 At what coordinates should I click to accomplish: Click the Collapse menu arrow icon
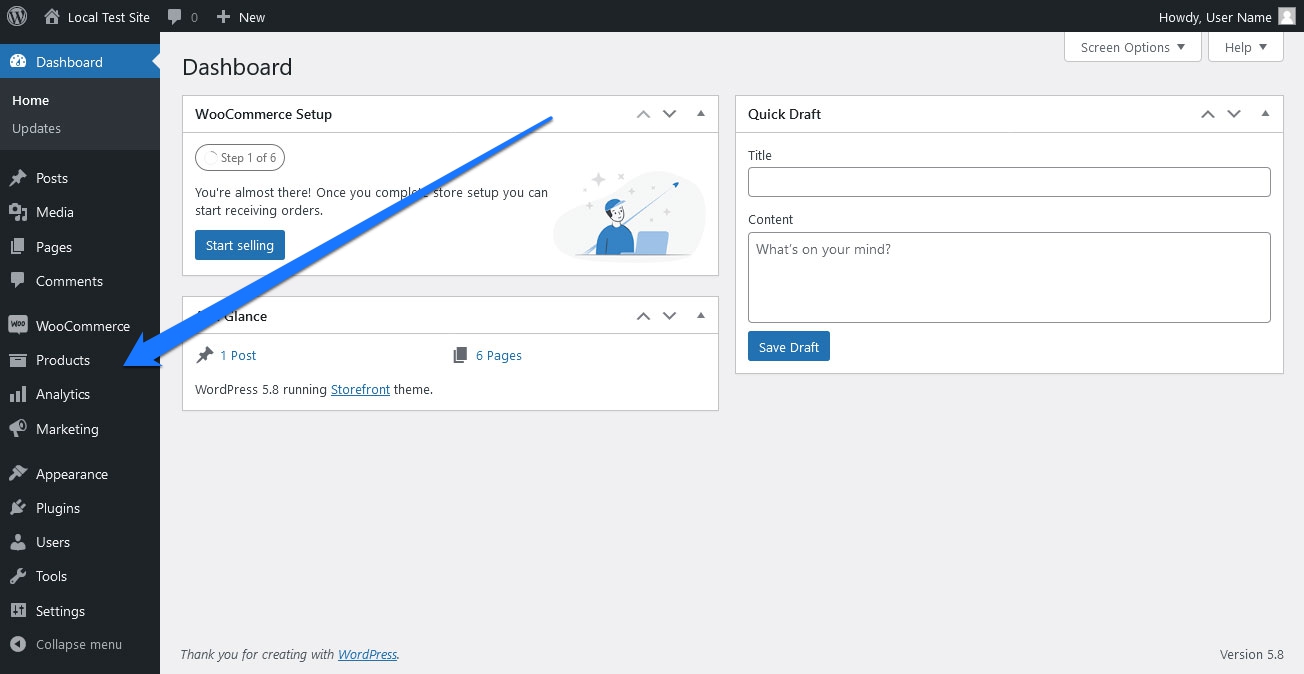point(18,645)
